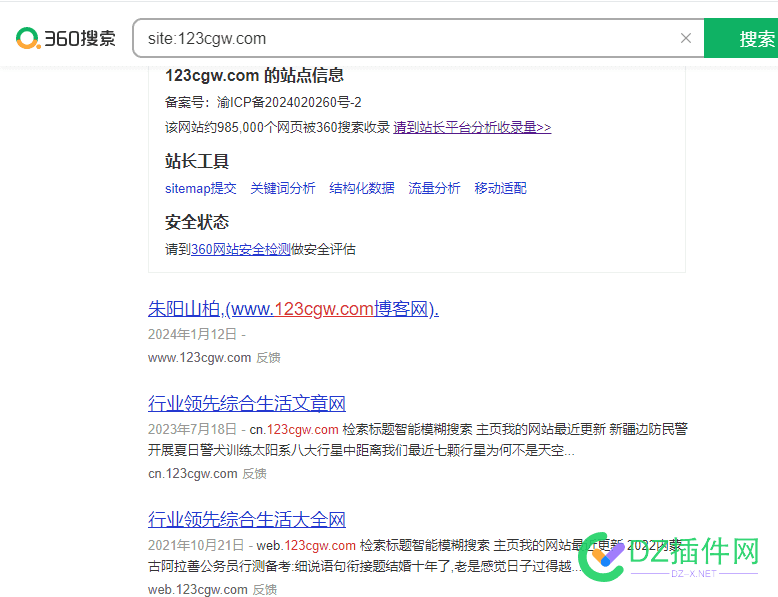Click the 123cgw.com 的站点信息 heading
Screen dimensions: 778x597
[254, 75]
